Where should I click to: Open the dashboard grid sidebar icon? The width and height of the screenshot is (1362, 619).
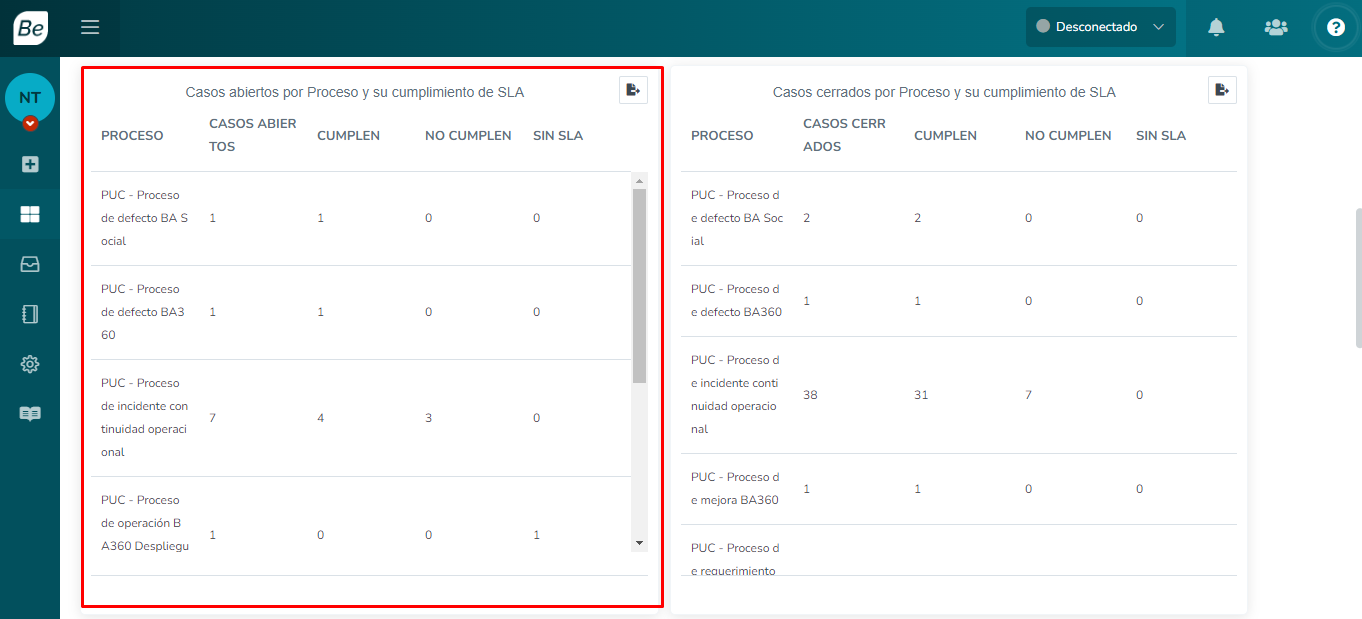pos(30,214)
